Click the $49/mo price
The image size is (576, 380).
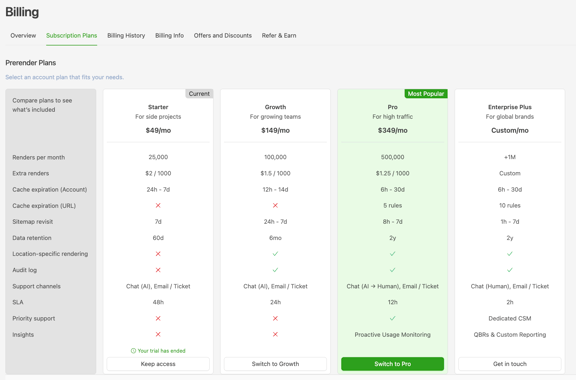[158, 130]
